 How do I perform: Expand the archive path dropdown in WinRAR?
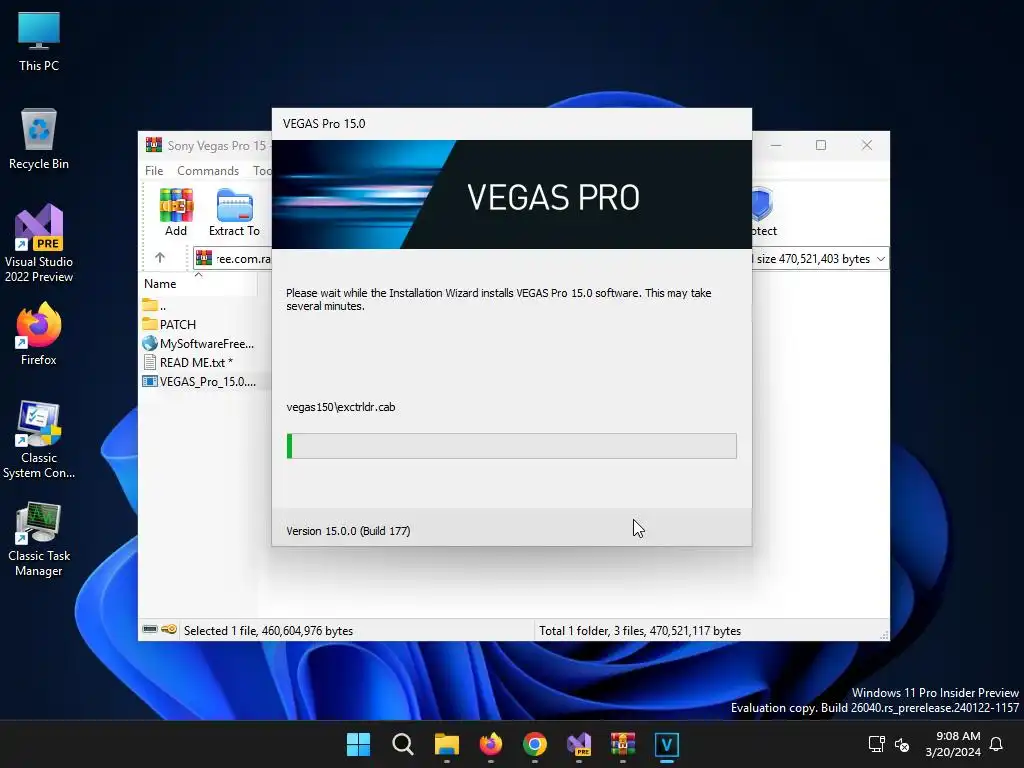point(880,259)
